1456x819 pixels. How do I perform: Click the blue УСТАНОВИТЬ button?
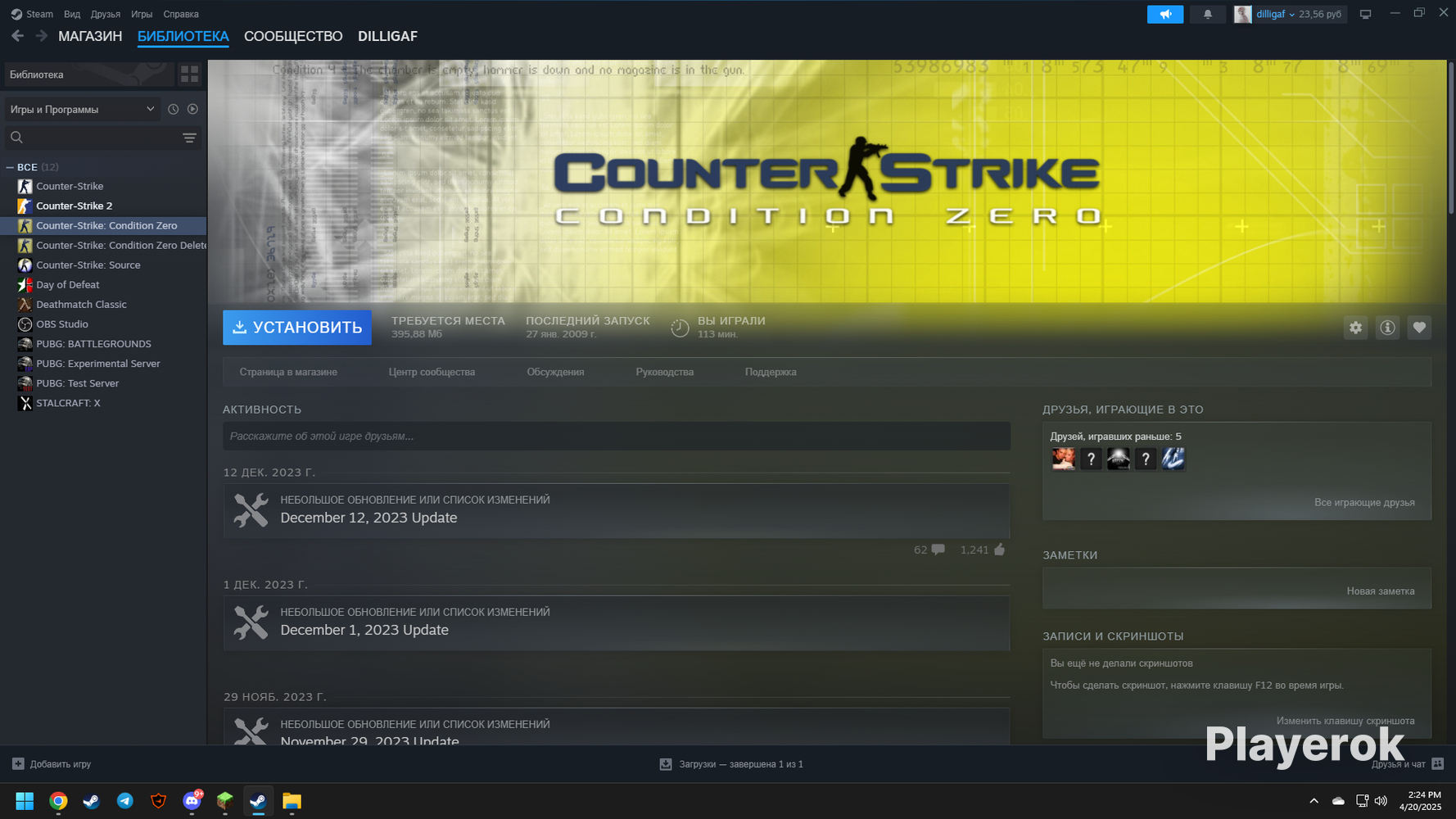click(x=297, y=328)
